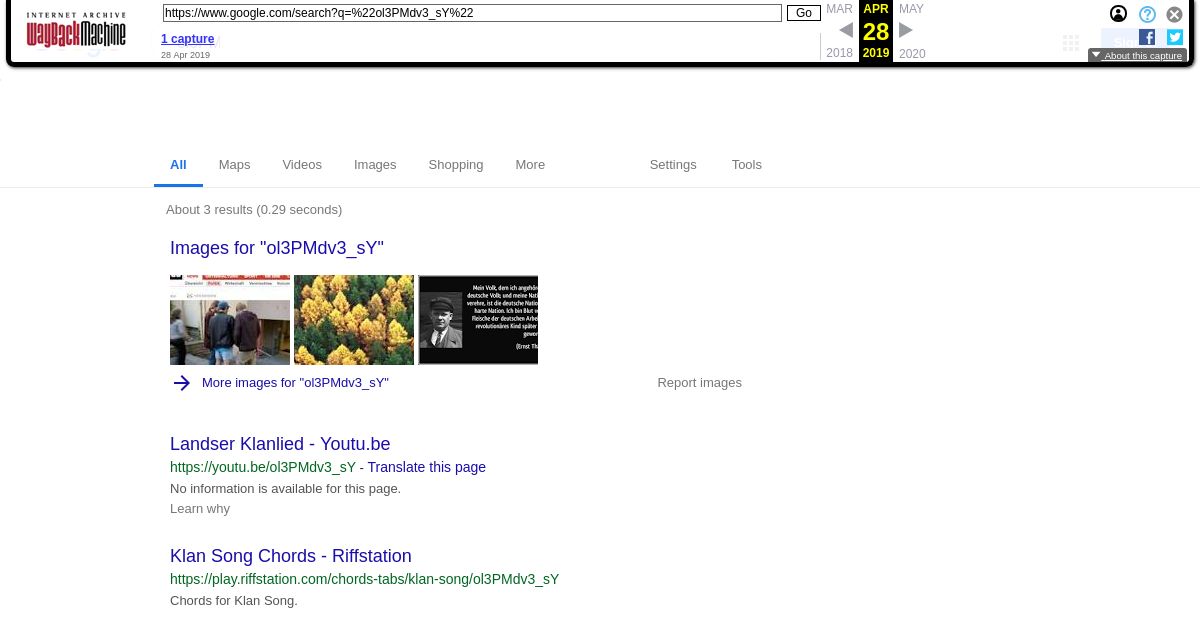This screenshot has height=630, width=1200.
Task: Click the Wayback URL input field
Action: 472,13
